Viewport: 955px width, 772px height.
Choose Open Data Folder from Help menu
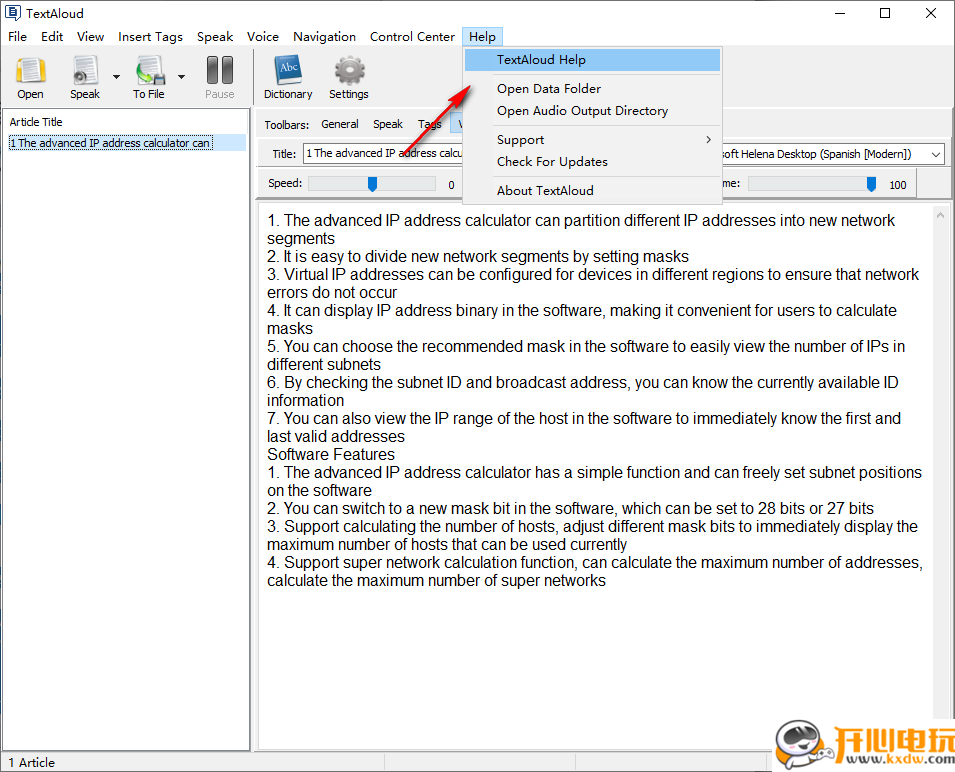pos(549,89)
